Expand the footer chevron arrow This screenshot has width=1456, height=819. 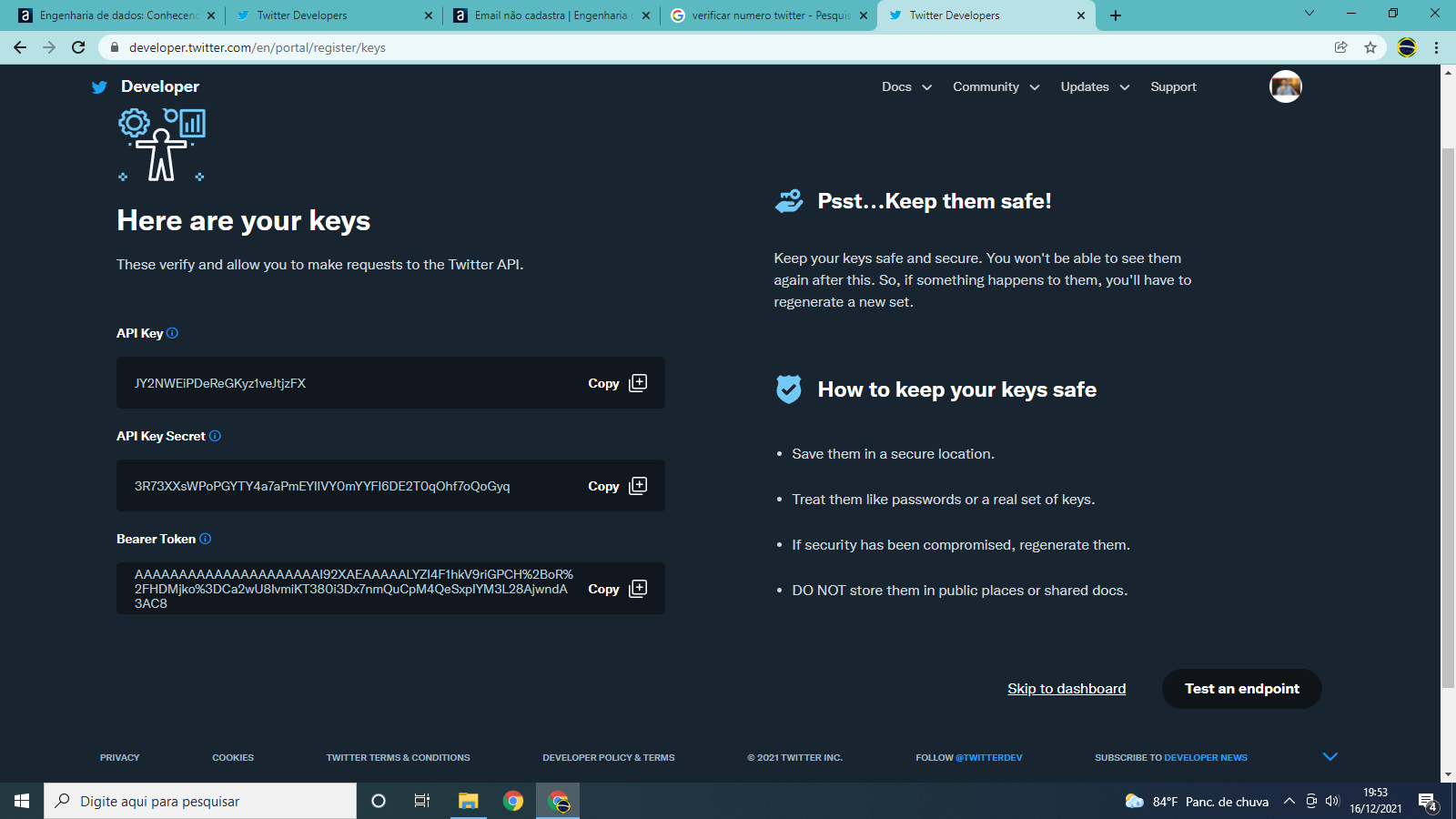click(1330, 757)
